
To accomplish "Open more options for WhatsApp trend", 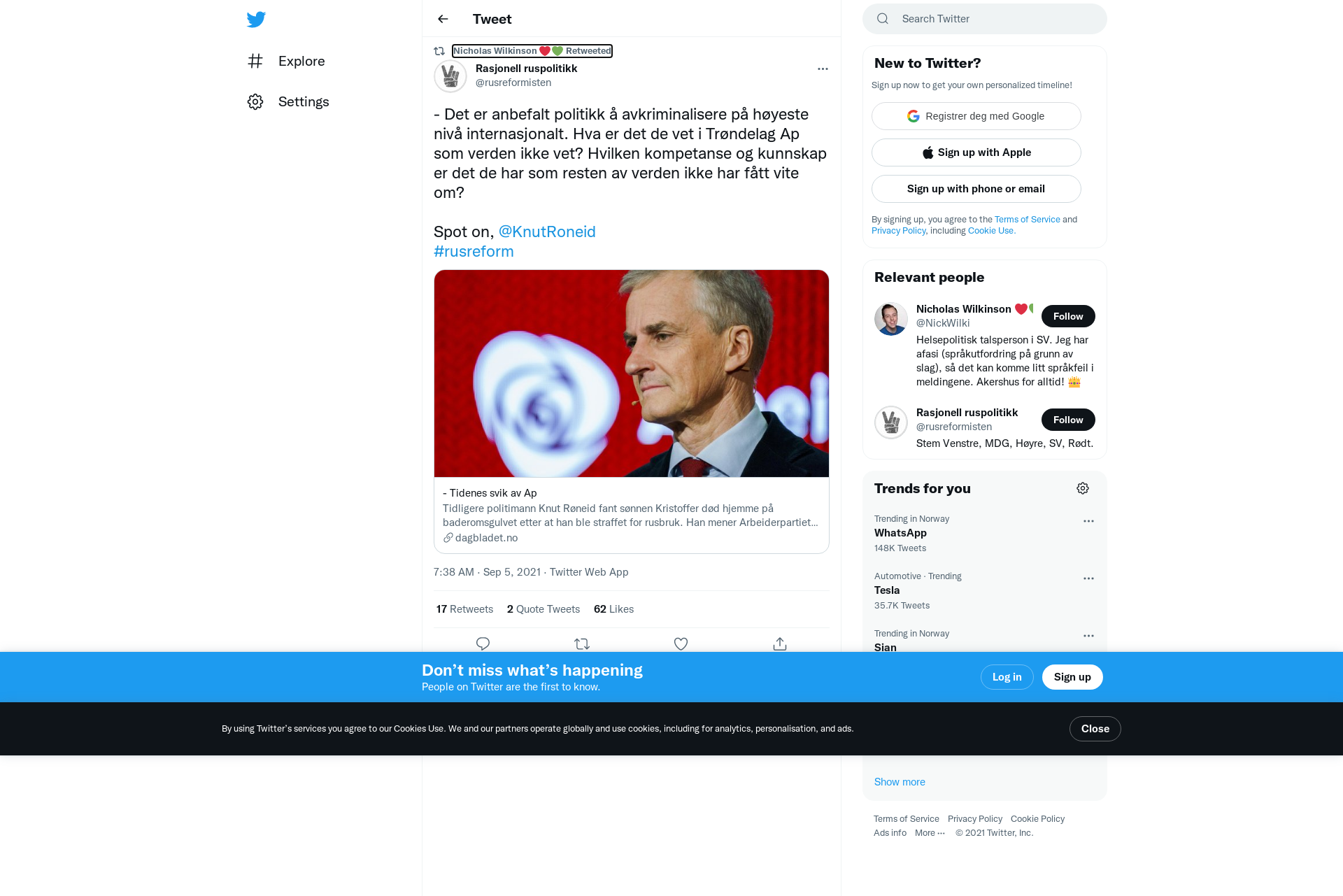I will pos(1088,521).
